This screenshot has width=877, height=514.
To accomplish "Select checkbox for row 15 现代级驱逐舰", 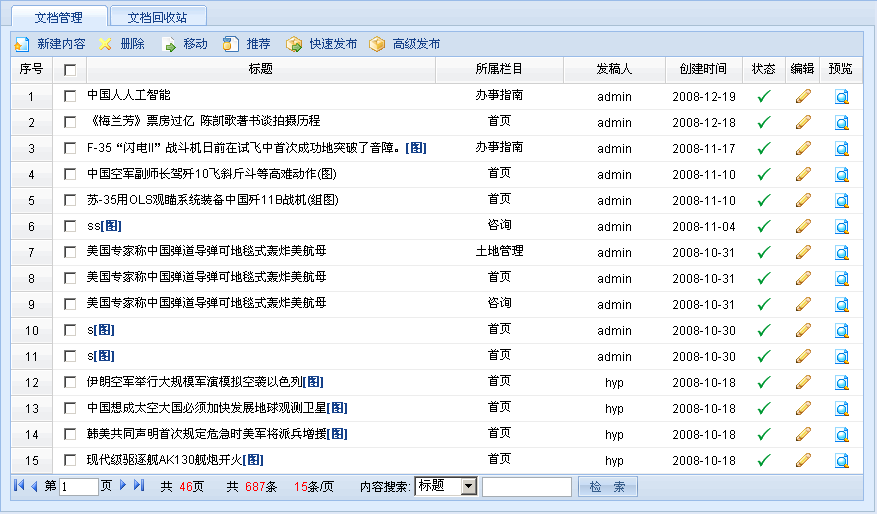I will coord(70,460).
